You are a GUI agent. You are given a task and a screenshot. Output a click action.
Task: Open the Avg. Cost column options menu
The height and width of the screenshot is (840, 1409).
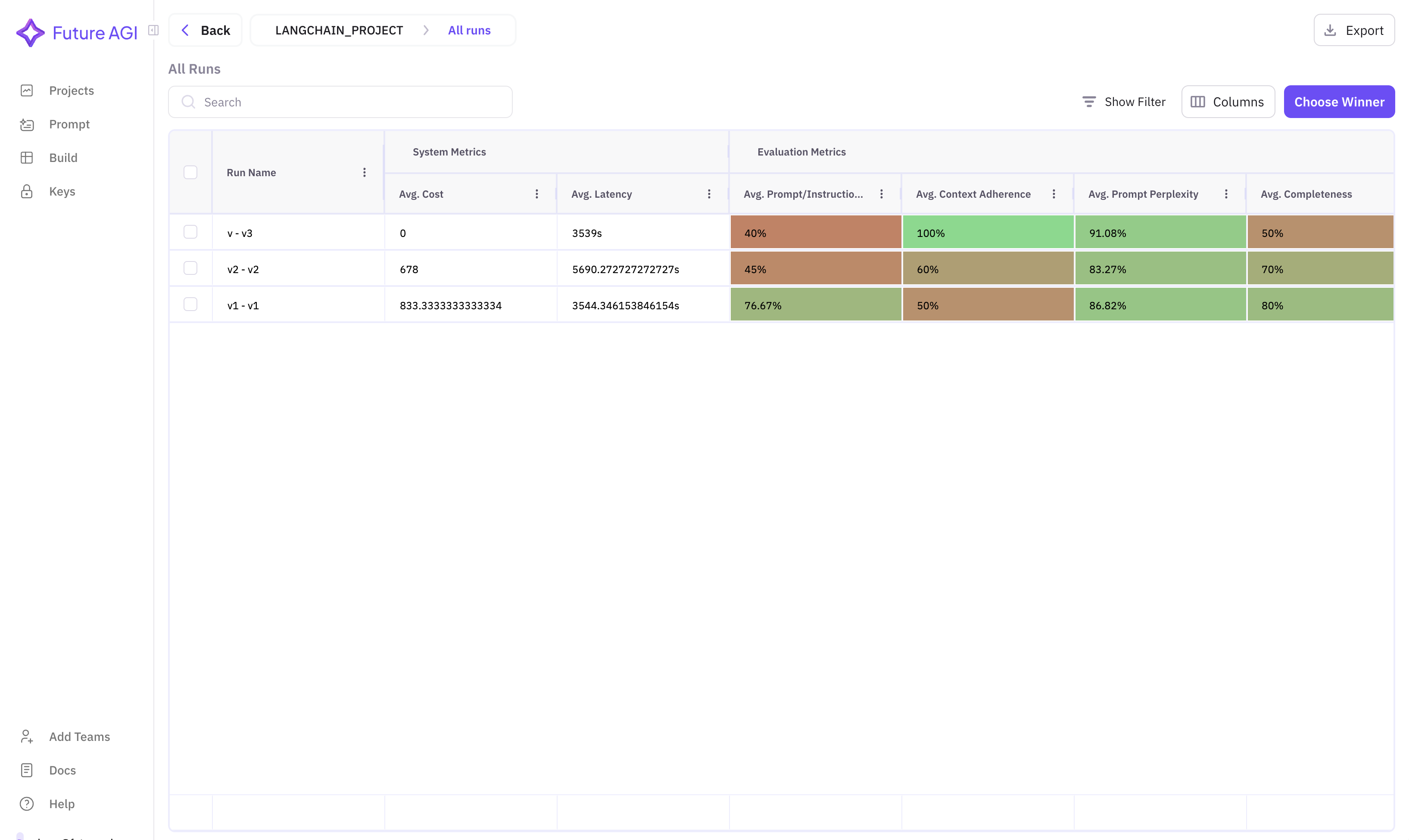pos(536,193)
